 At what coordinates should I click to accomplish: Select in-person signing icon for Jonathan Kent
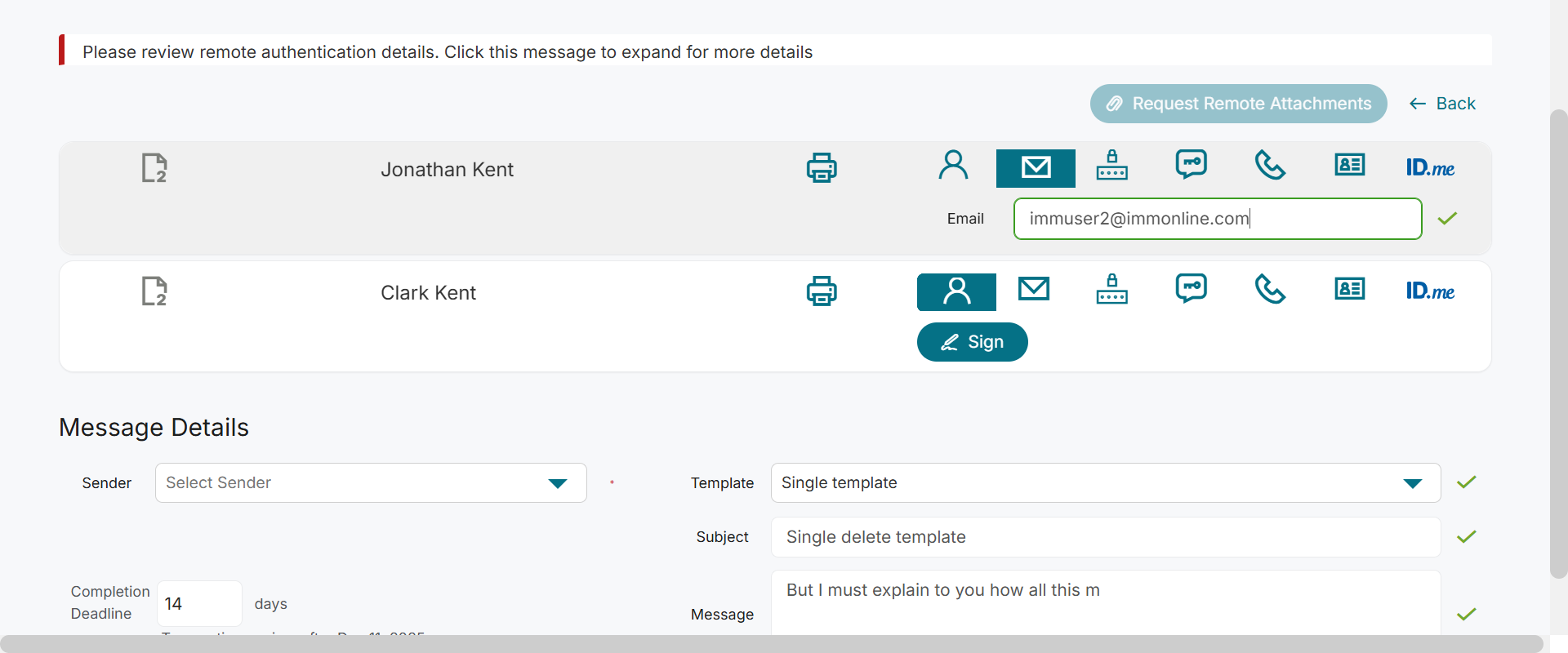(953, 166)
